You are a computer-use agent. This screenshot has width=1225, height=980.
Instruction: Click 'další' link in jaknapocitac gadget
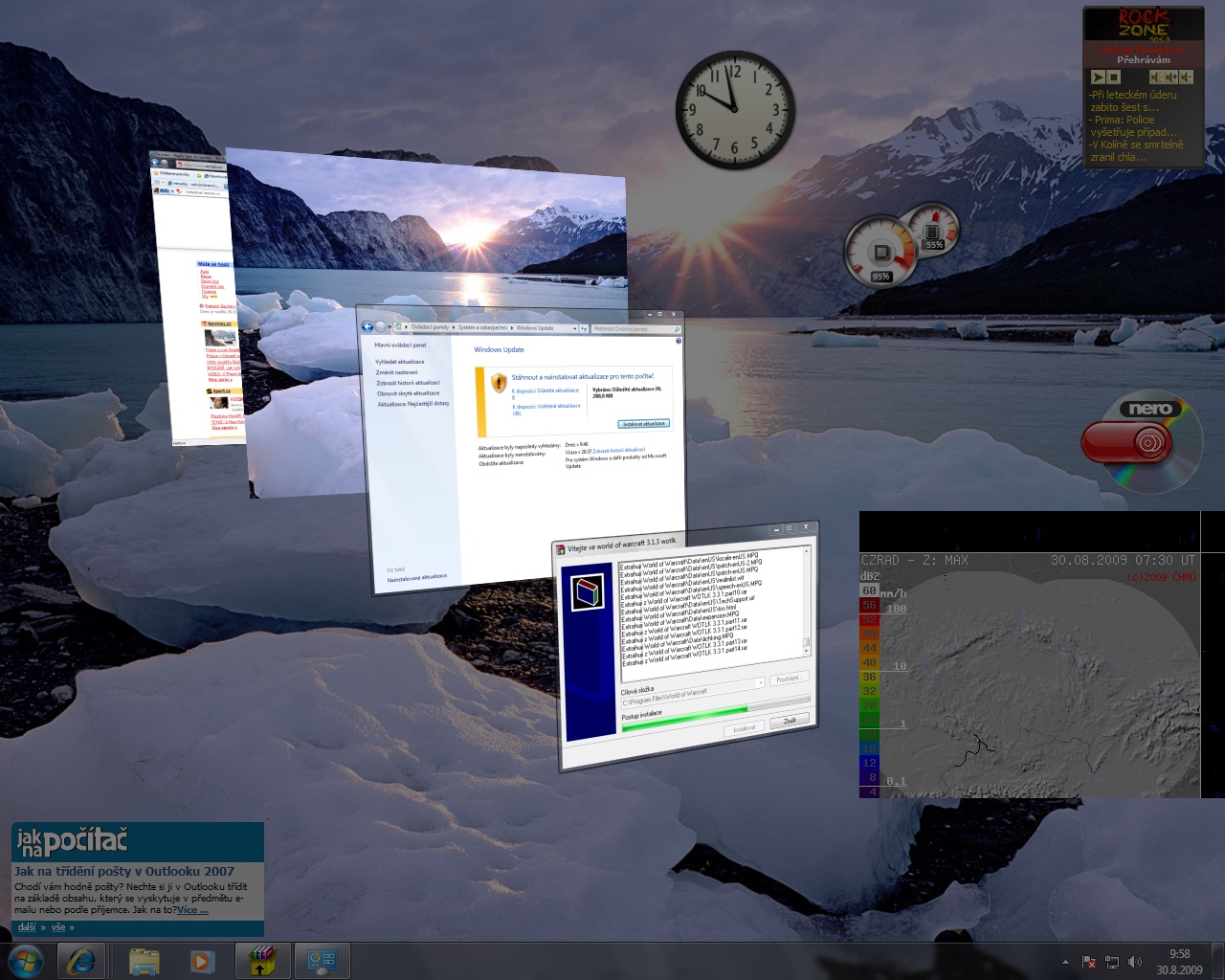pos(27,927)
